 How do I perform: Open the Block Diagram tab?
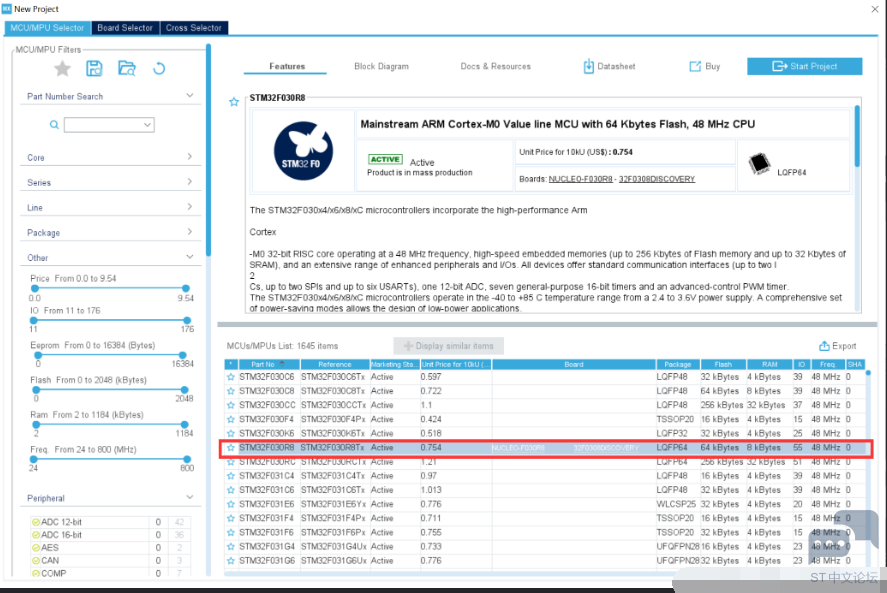pyautogui.click(x=381, y=66)
